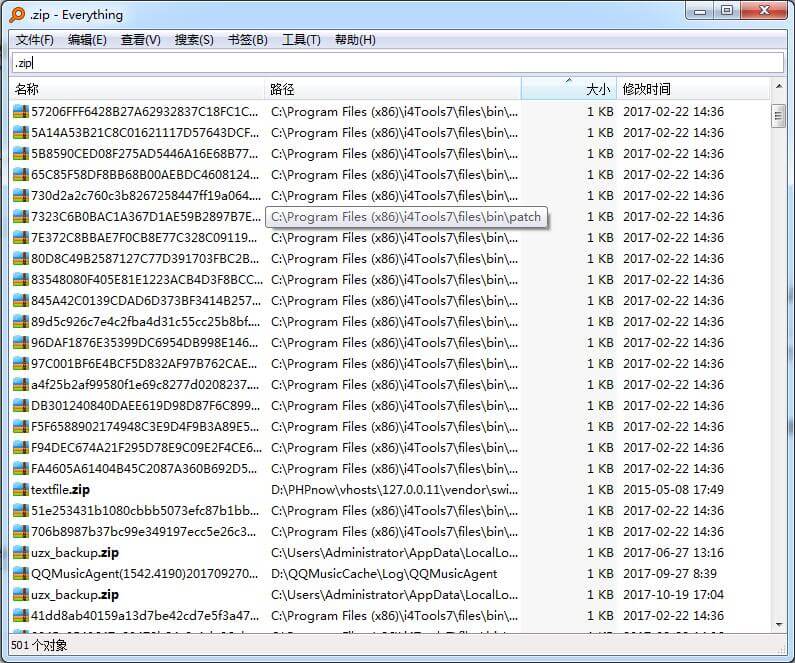Open the 编辑(E) menu
795x663 pixels.
87,40
